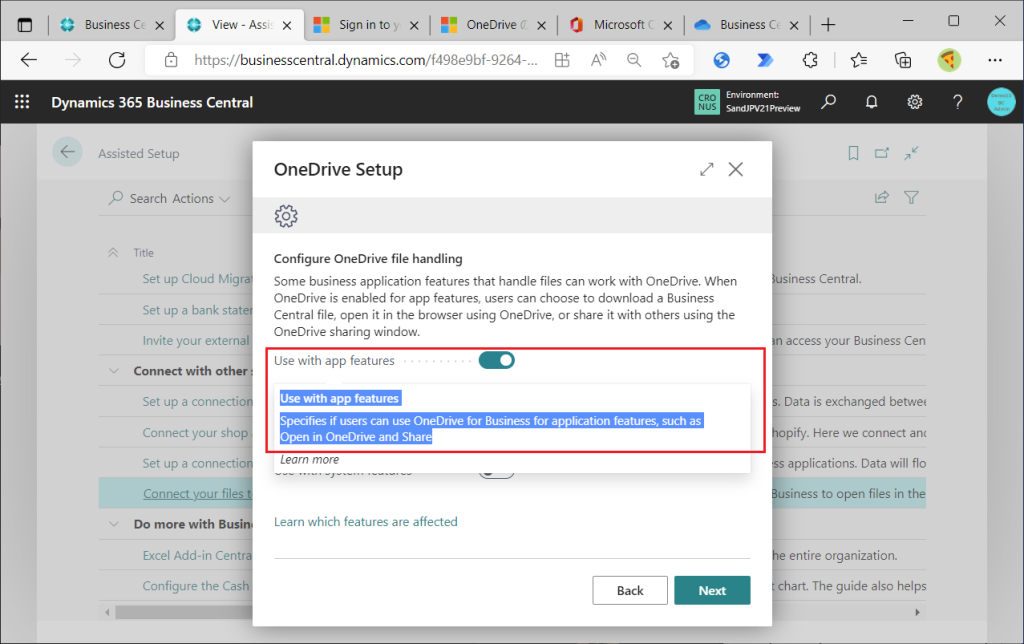Click the Back button in OneDrive Setup
The image size is (1024, 644).
coord(630,590)
